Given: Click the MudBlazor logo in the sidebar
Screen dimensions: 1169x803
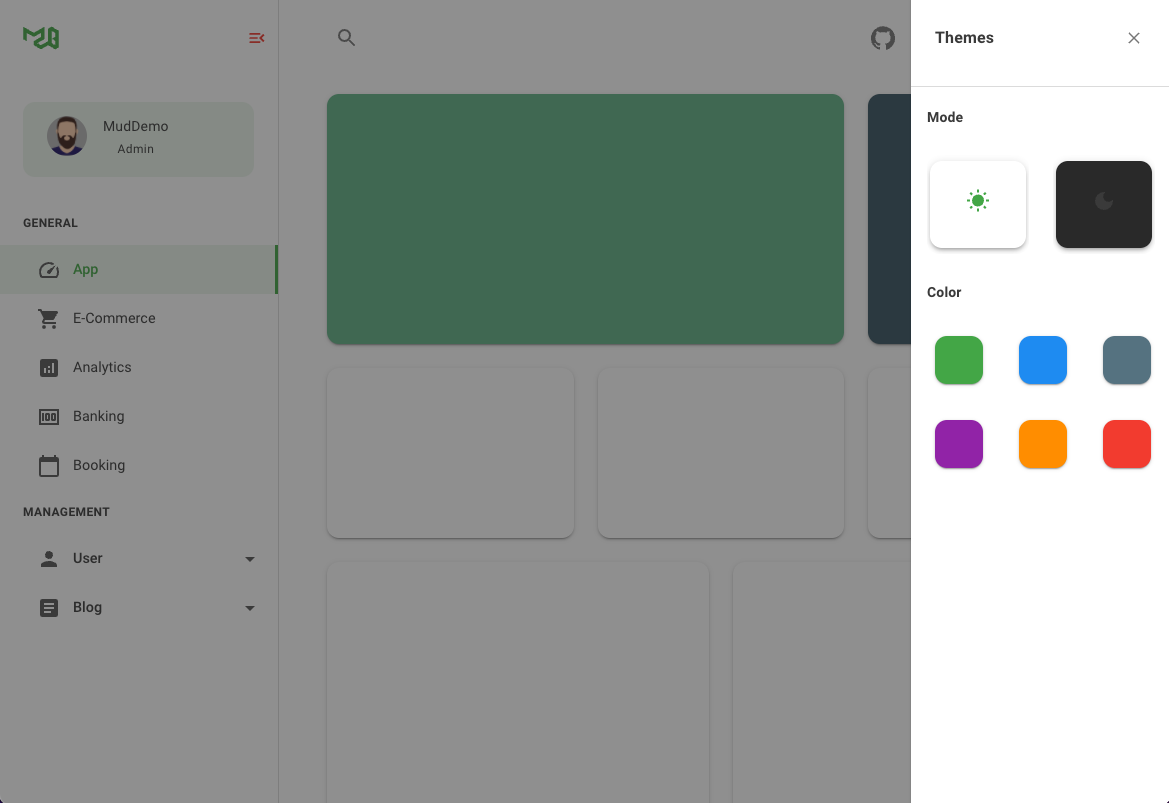Looking at the screenshot, I should (x=40, y=37).
